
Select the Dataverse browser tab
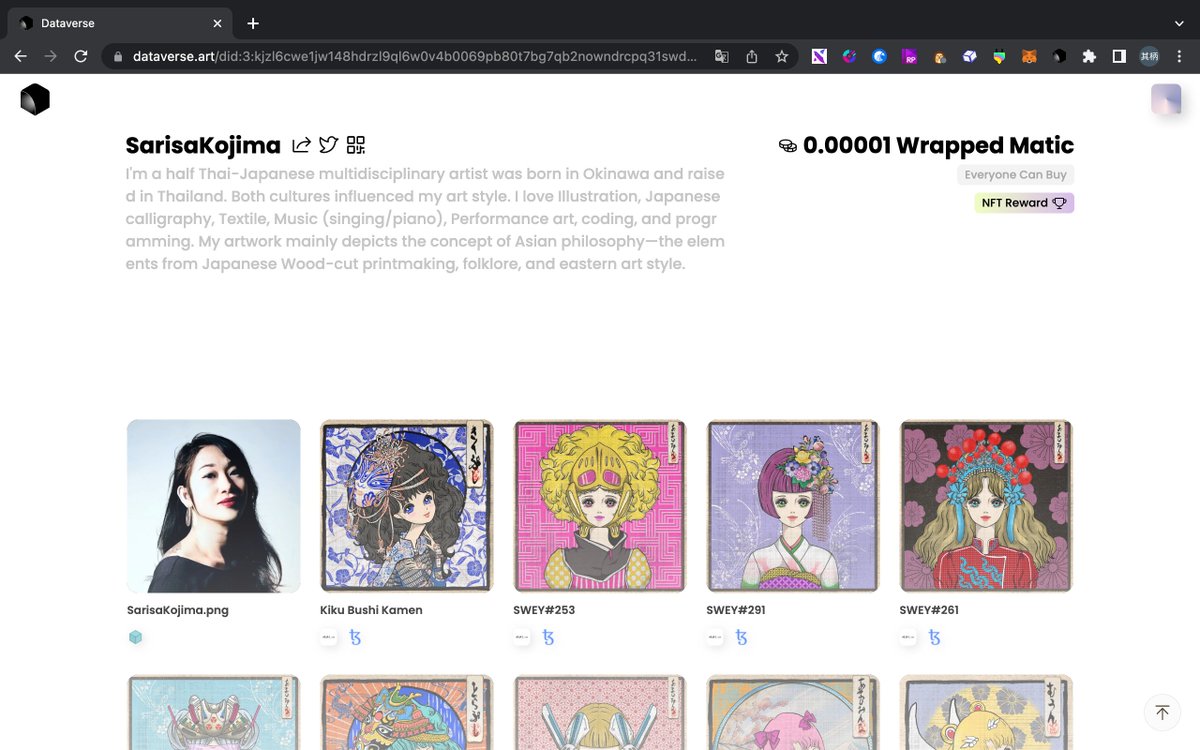click(x=110, y=22)
